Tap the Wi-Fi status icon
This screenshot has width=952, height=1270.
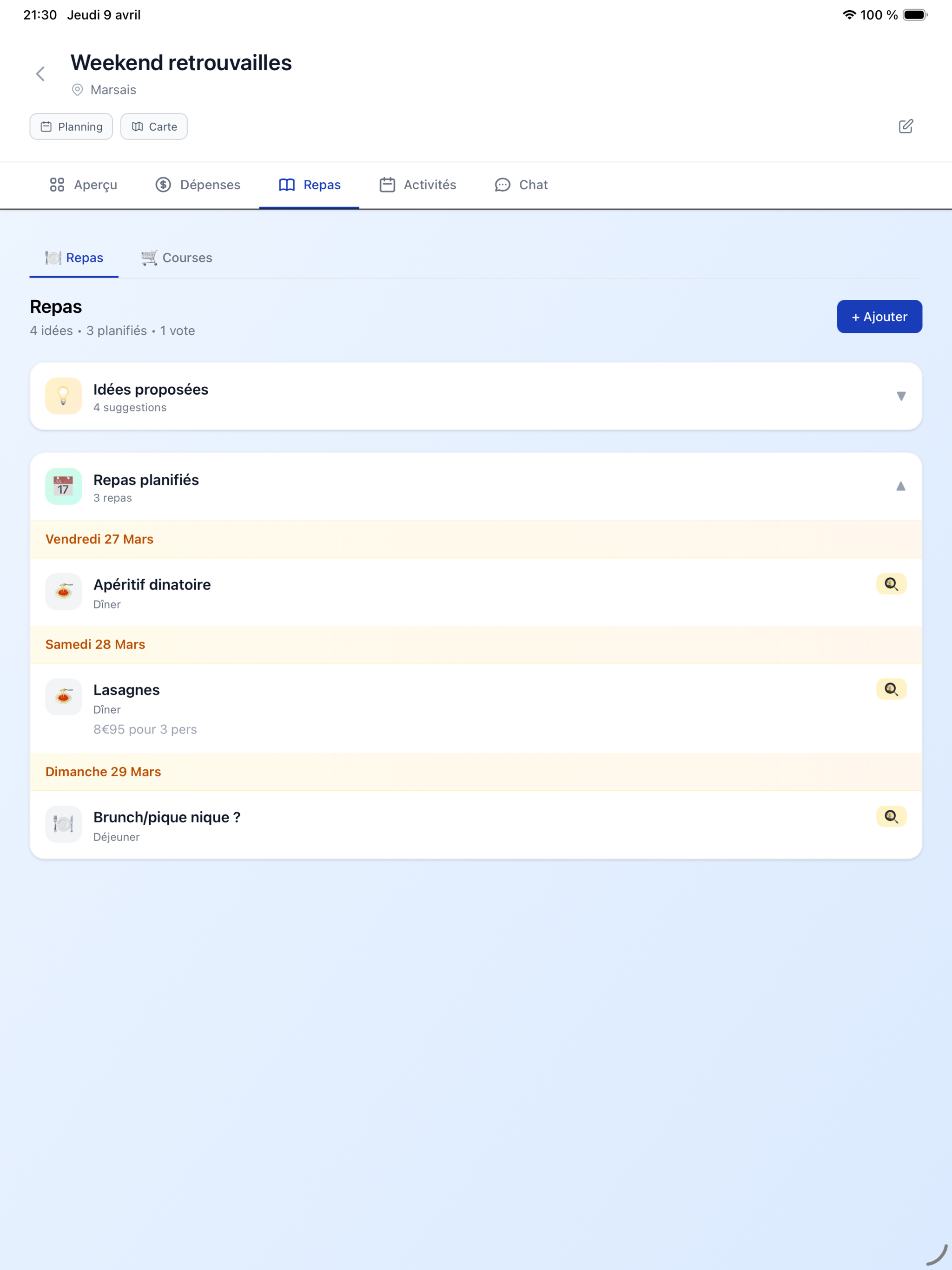pyautogui.click(x=849, y=15)
